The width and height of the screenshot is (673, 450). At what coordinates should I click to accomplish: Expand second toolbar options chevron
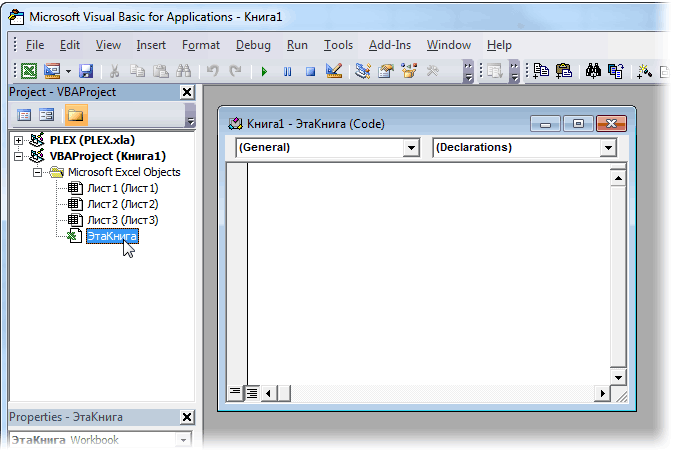(514, 71)
